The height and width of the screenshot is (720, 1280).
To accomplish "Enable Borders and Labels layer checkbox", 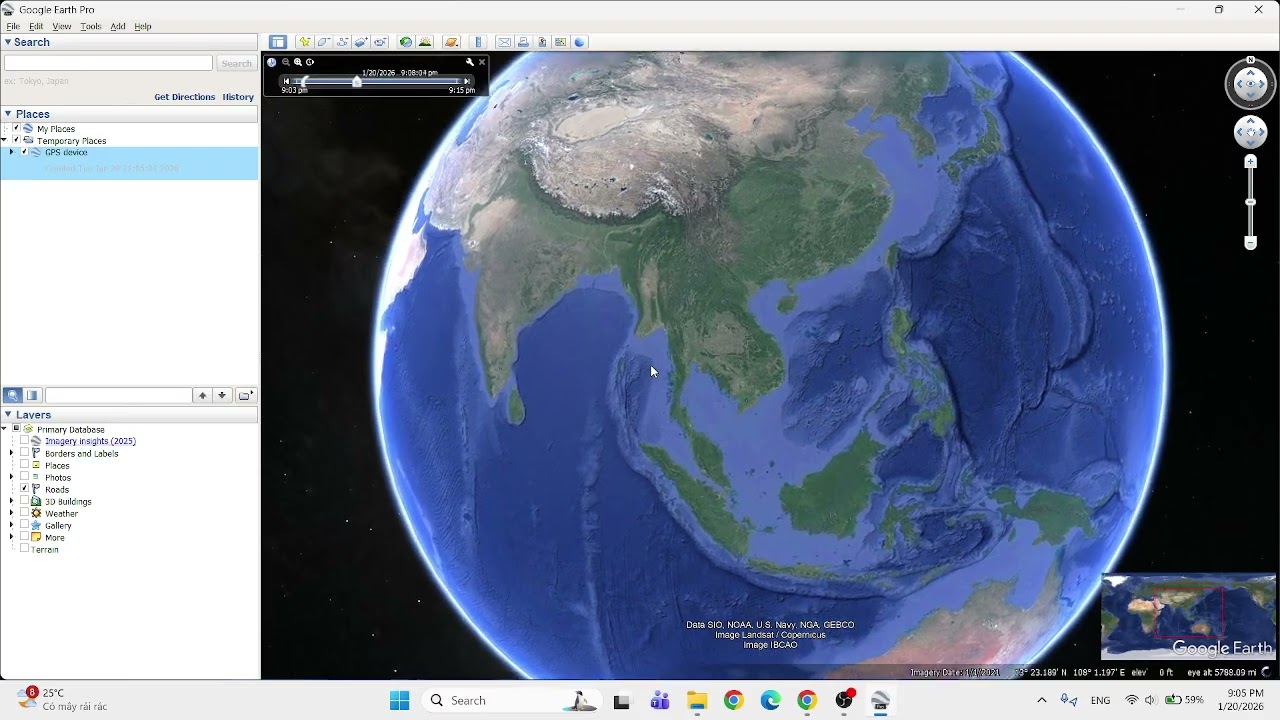I will pyautogui.click(x=24, y=453).
